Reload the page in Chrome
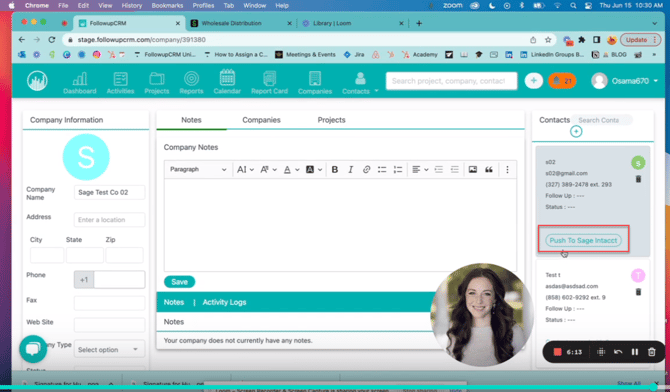 [52, 40]
